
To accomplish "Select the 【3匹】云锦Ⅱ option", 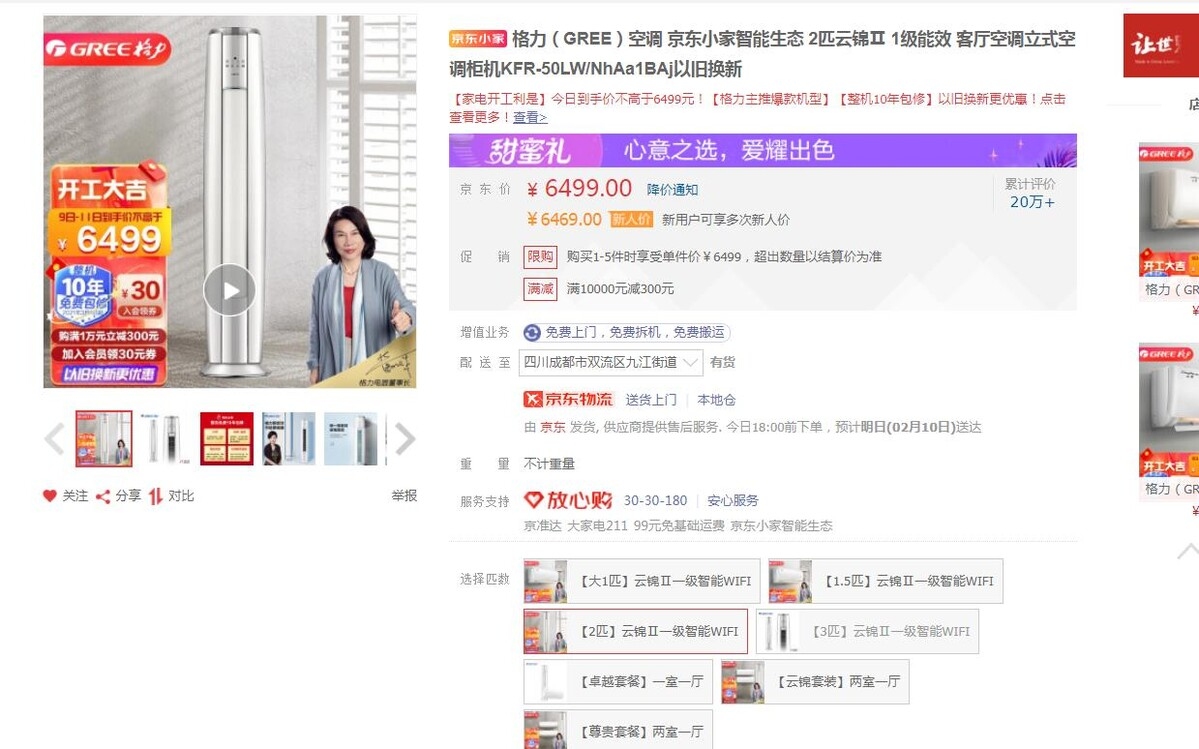I will click(867, 631).
